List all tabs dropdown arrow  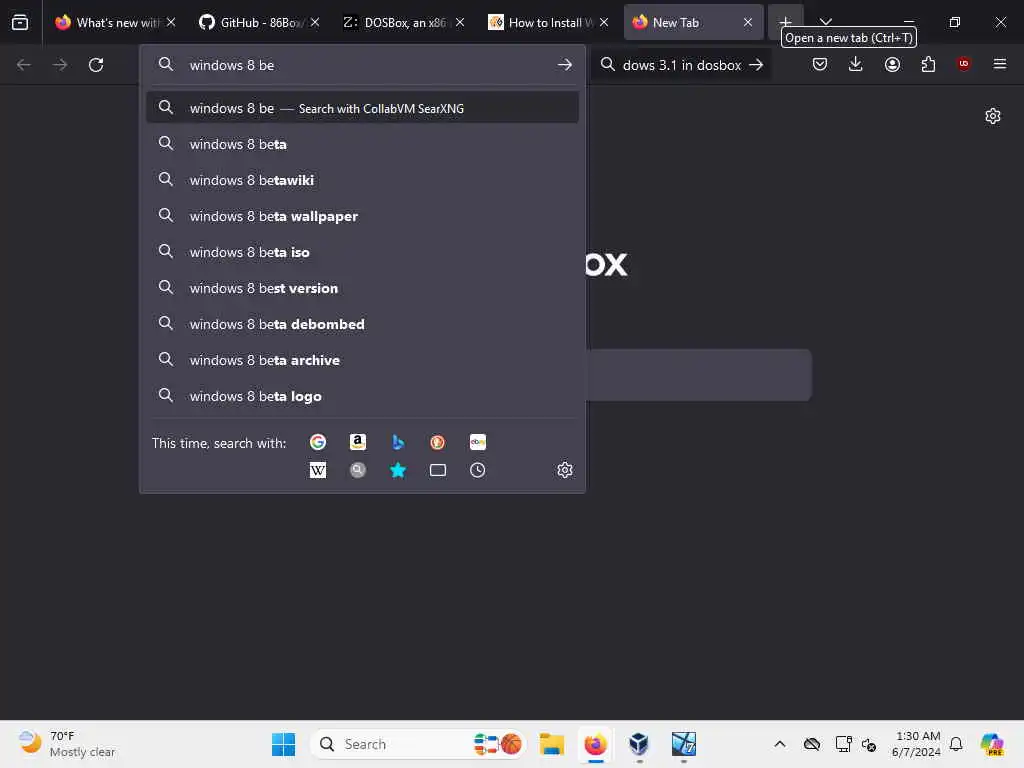click(825, 22)
